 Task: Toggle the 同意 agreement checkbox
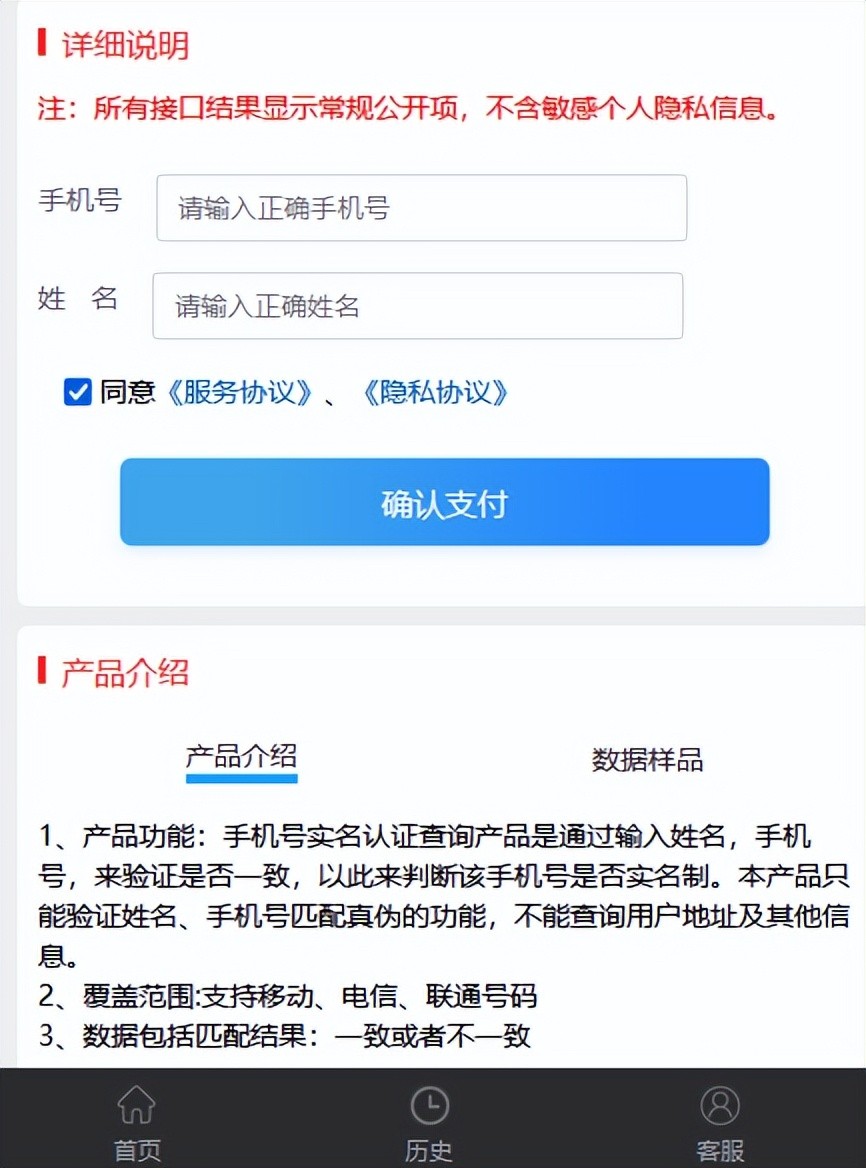77,392
